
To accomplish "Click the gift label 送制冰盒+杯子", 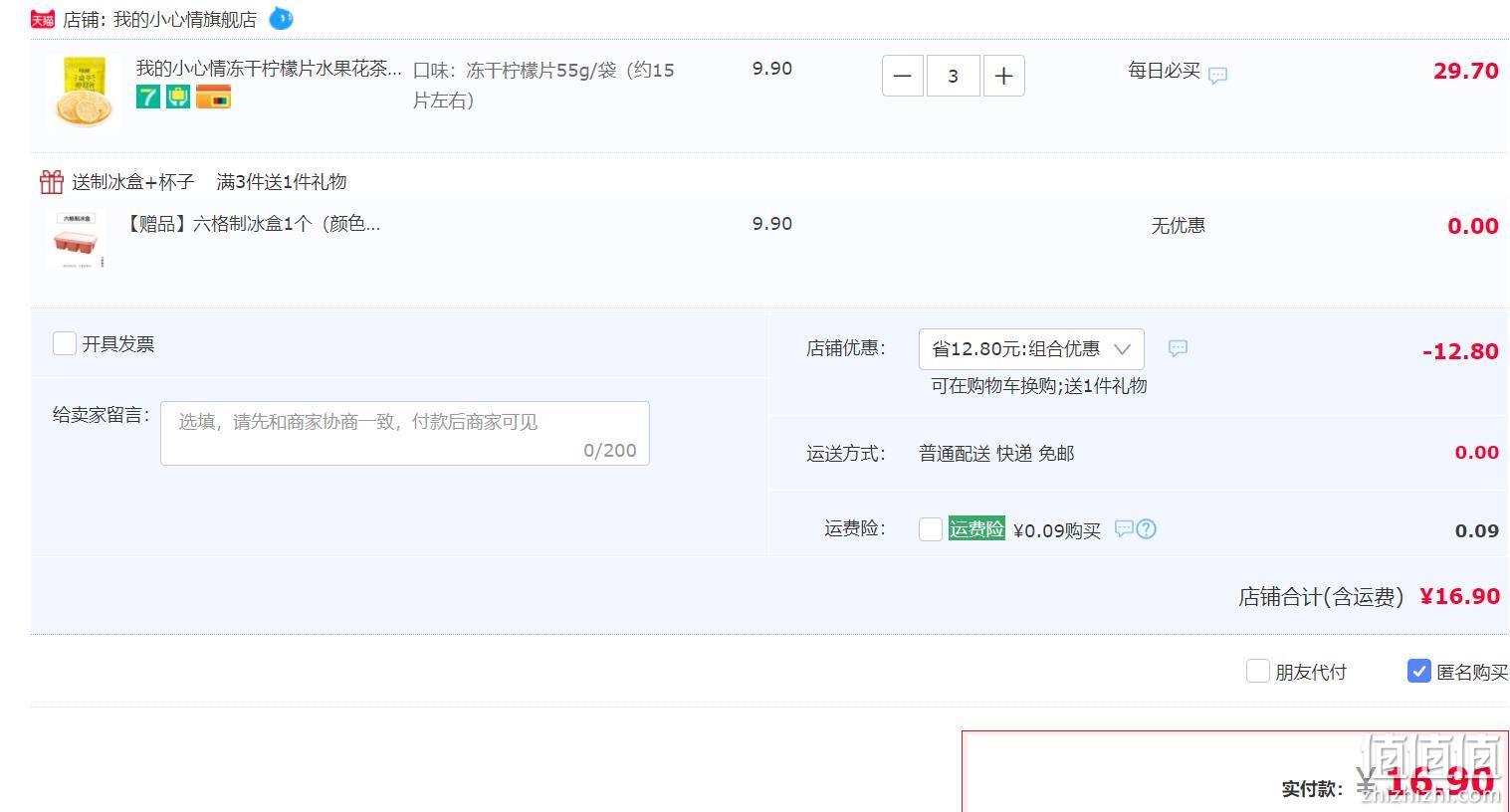I will point(132,182).
